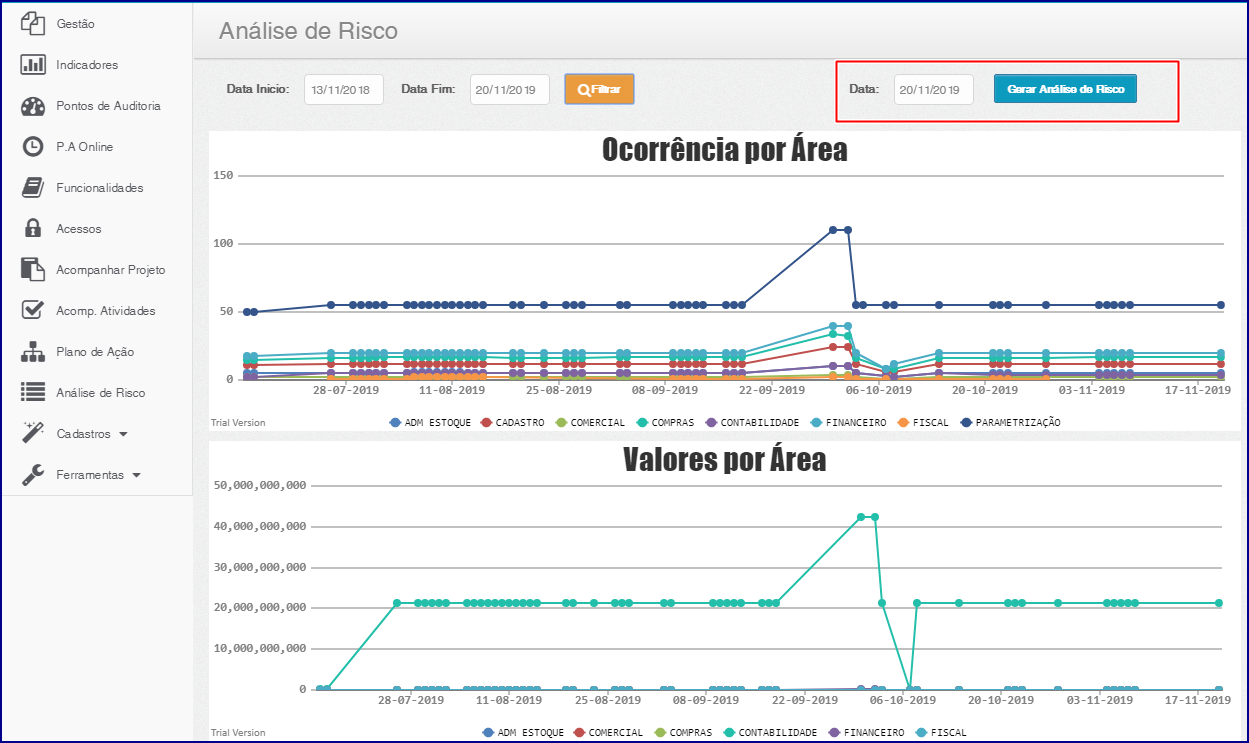
Task: Select the Pontos de Auditoria gauge icon
Action: pyautogui.click(x=33, y=106)
